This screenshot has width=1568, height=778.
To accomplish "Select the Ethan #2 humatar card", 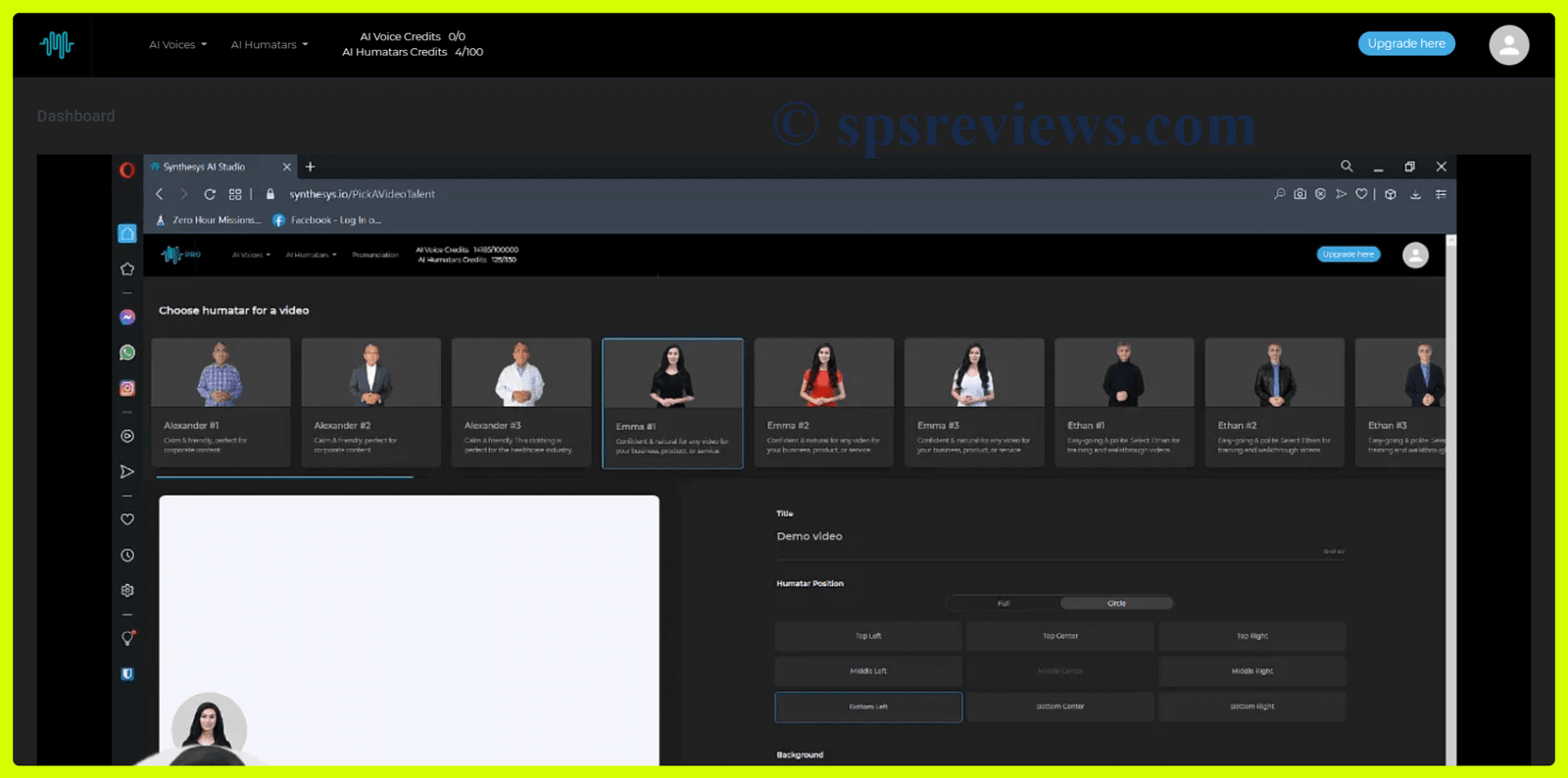I will (x=1274, y=402).
